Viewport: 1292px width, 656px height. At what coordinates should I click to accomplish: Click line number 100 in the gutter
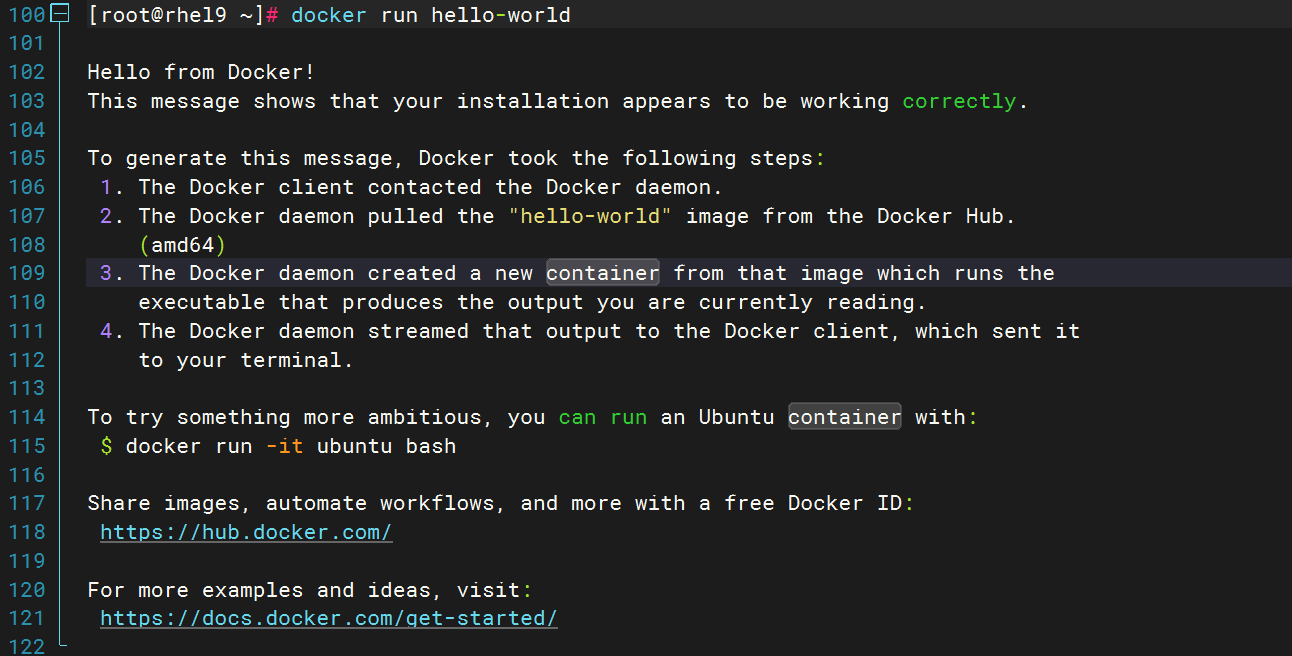click(x=26, y=15)
